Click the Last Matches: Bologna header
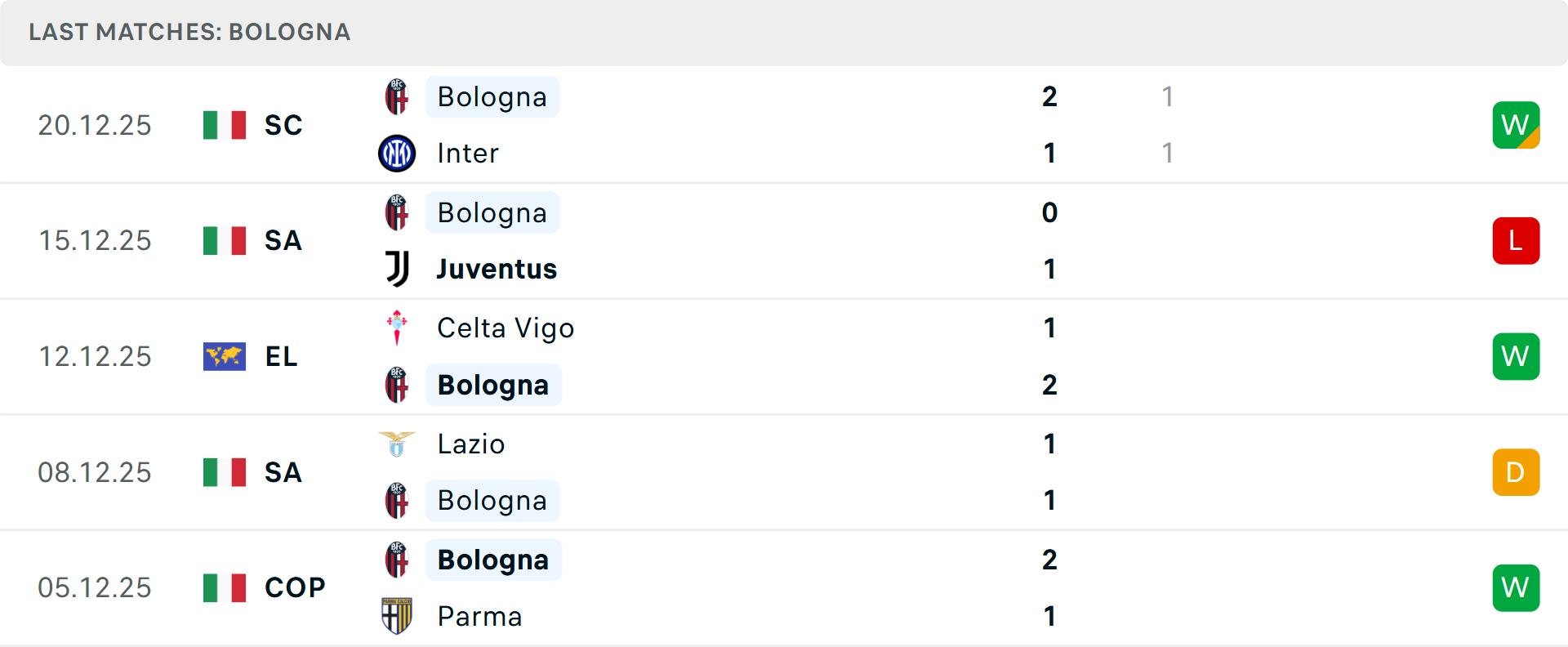The width and height of the screenshot is (1568, 647). 189,32
